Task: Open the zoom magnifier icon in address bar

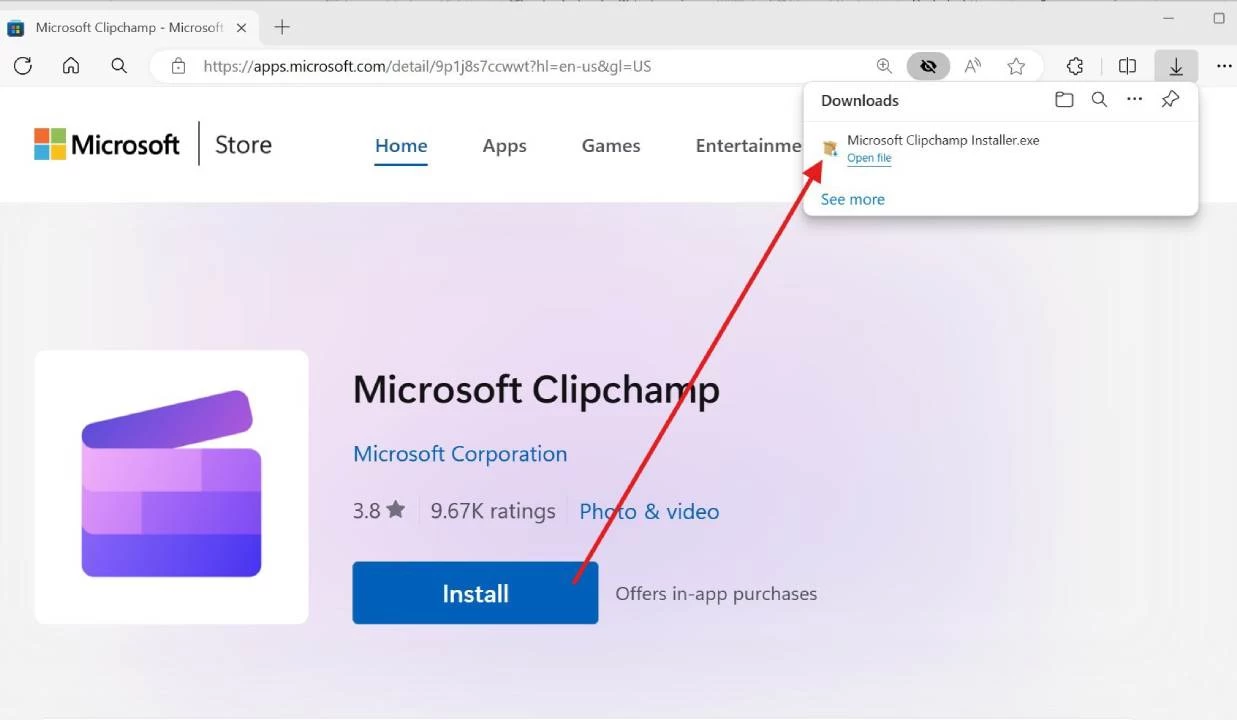Action: tap(884, 66)
